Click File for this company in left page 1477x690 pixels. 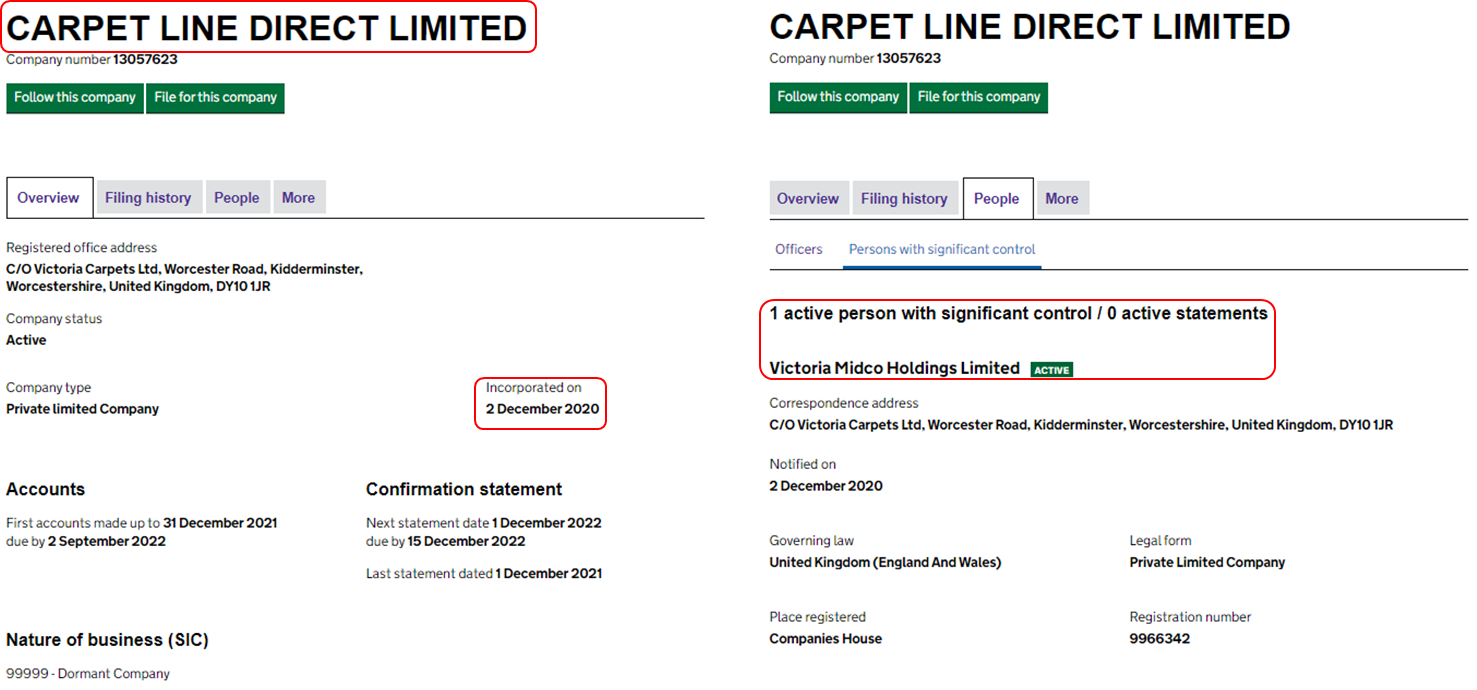pos(215,98)
